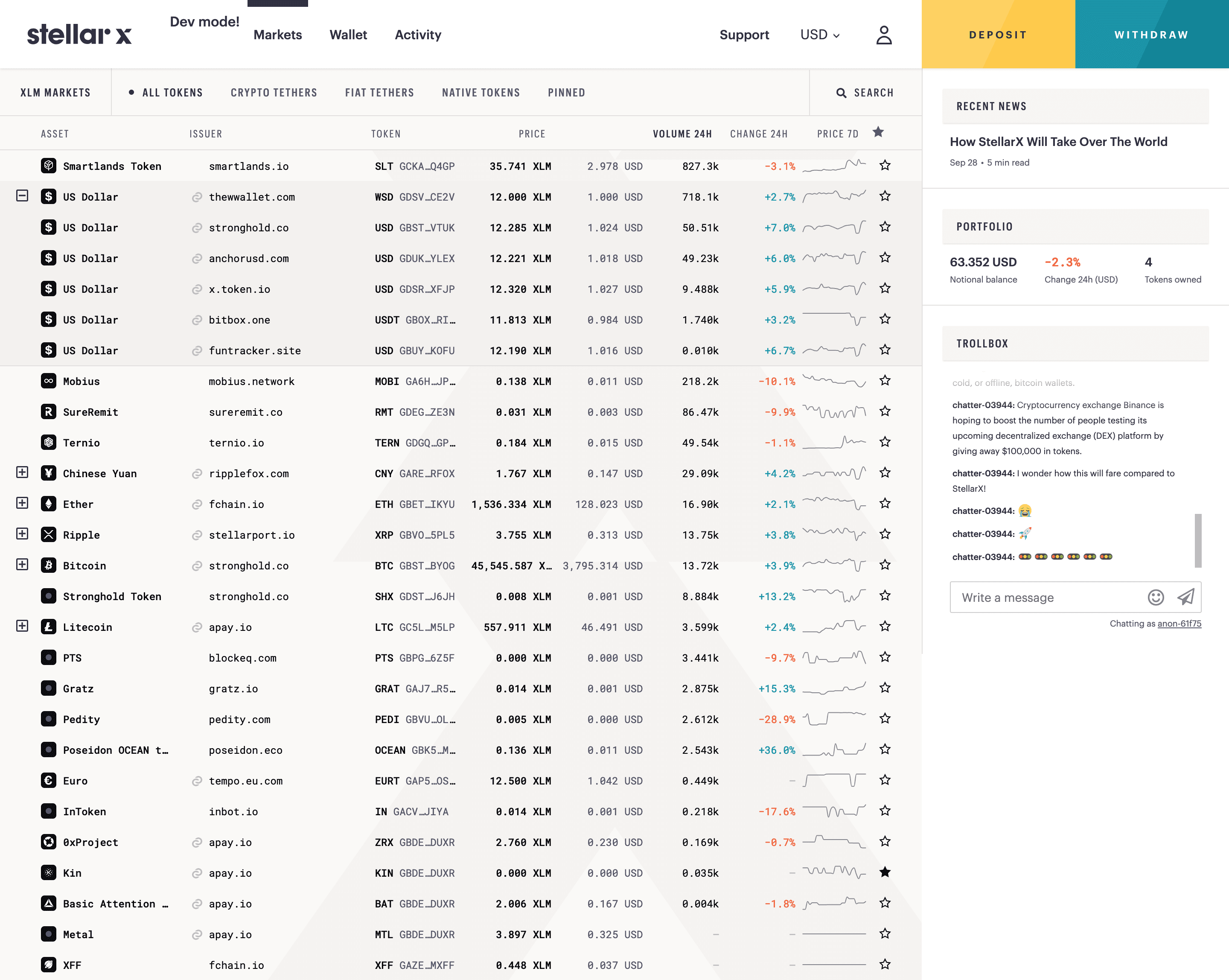
Task: Click the trollbox scrollbar thumb
Action: click(x=1198, y=540)
